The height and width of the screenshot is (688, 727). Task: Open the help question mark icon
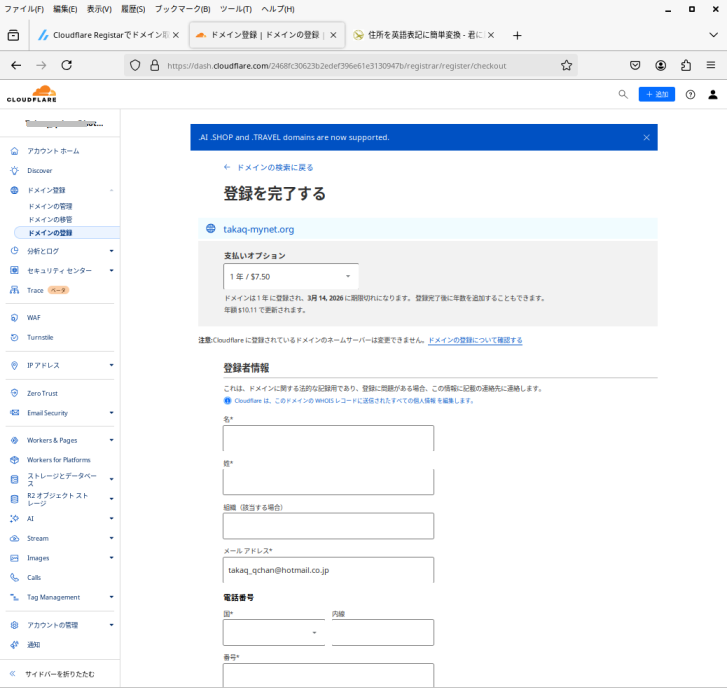click(x=690, y=95)
